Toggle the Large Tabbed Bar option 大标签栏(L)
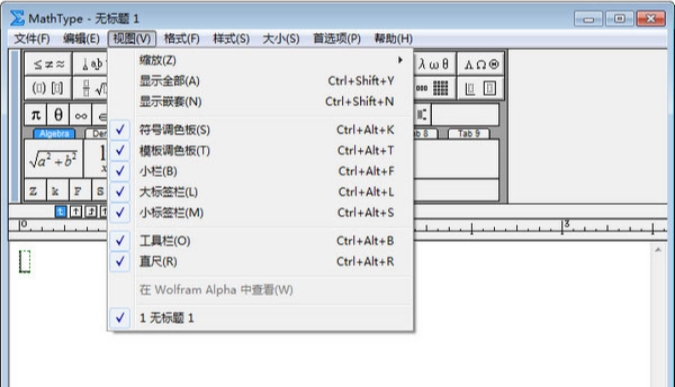This screenshot has width=675, height=387. click(261, 192)
